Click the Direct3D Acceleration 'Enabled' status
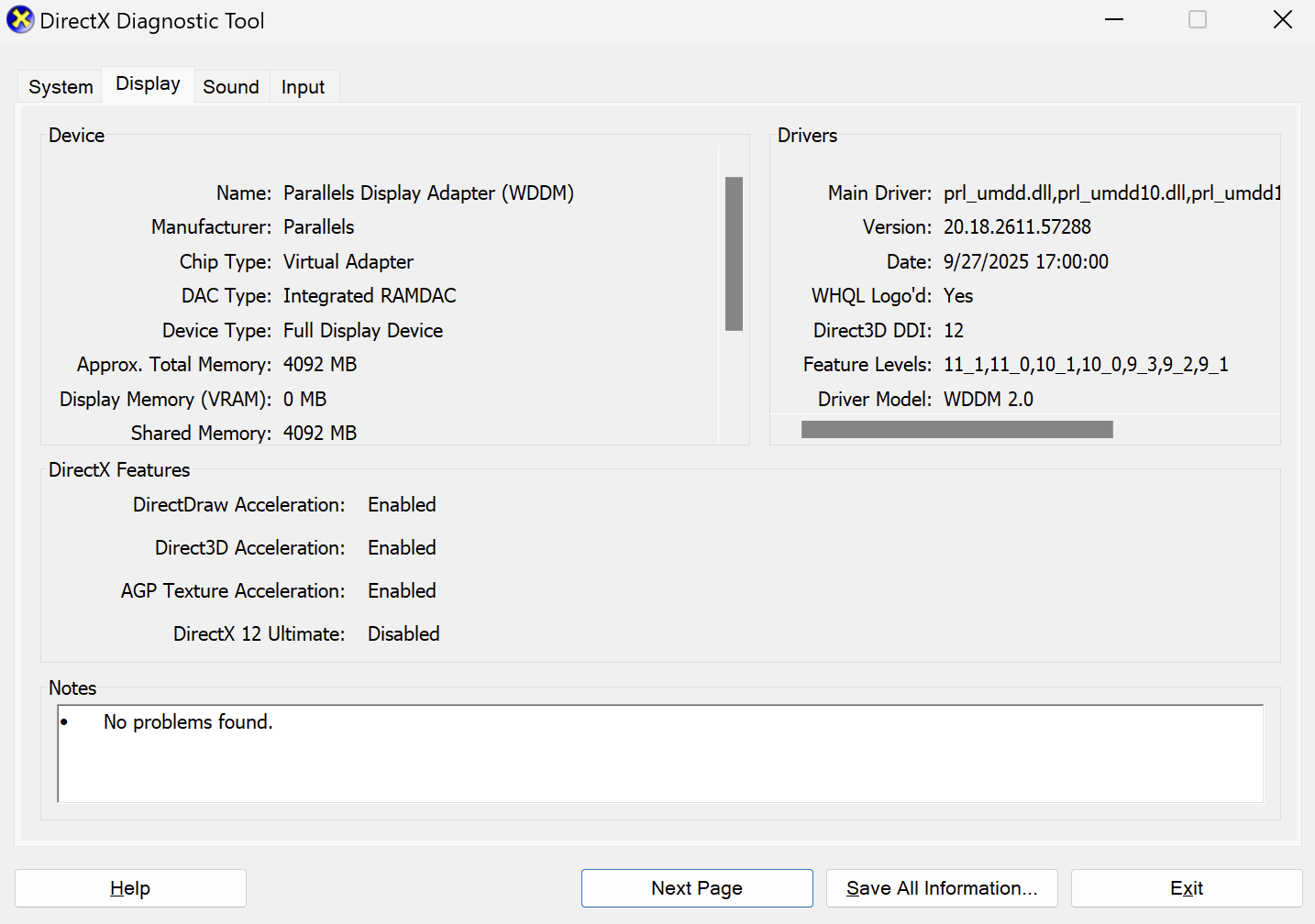 click(402, 548)
